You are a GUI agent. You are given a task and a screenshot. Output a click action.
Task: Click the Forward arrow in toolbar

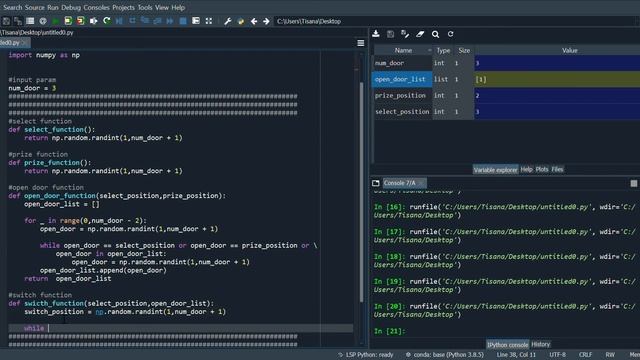(266, 21)
